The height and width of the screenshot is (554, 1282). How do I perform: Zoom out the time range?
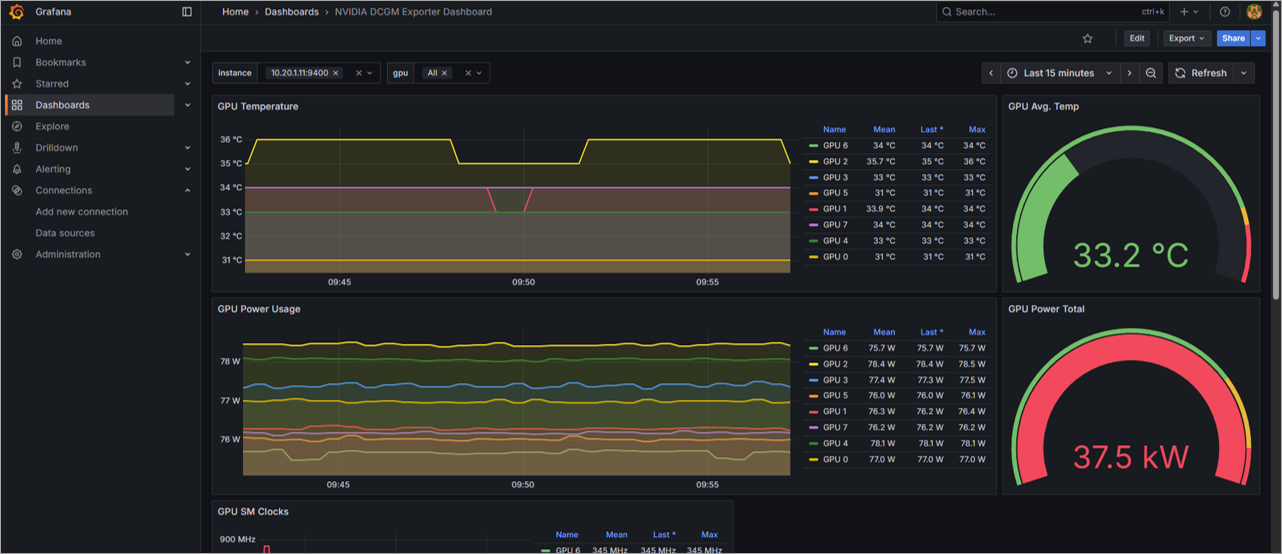pos(1151,73)
